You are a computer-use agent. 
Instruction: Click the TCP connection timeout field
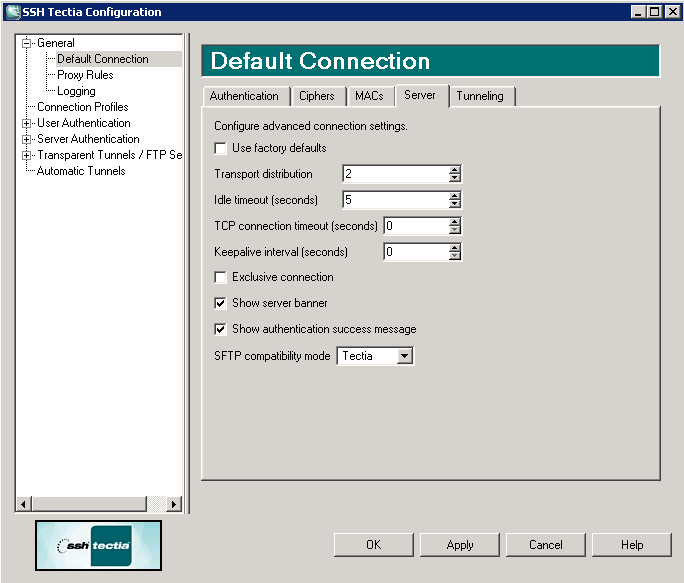pos(416,226)
